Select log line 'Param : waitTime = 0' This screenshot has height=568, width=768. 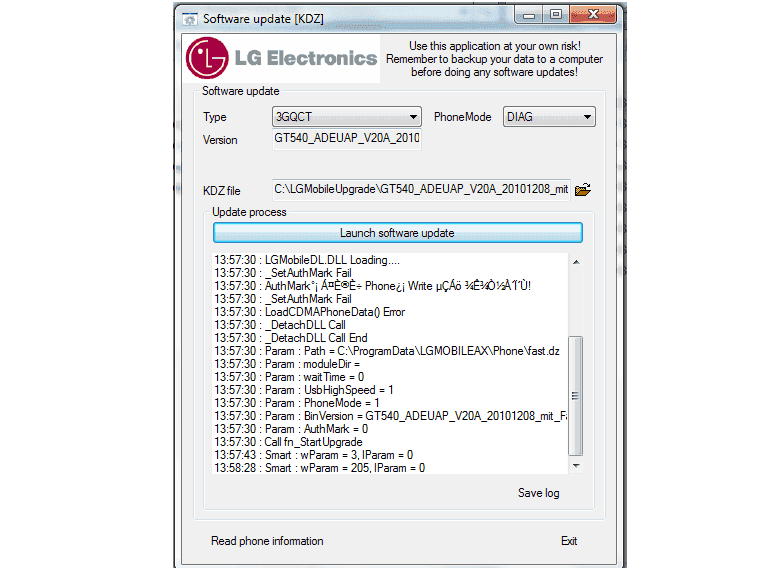coord(289,377)
